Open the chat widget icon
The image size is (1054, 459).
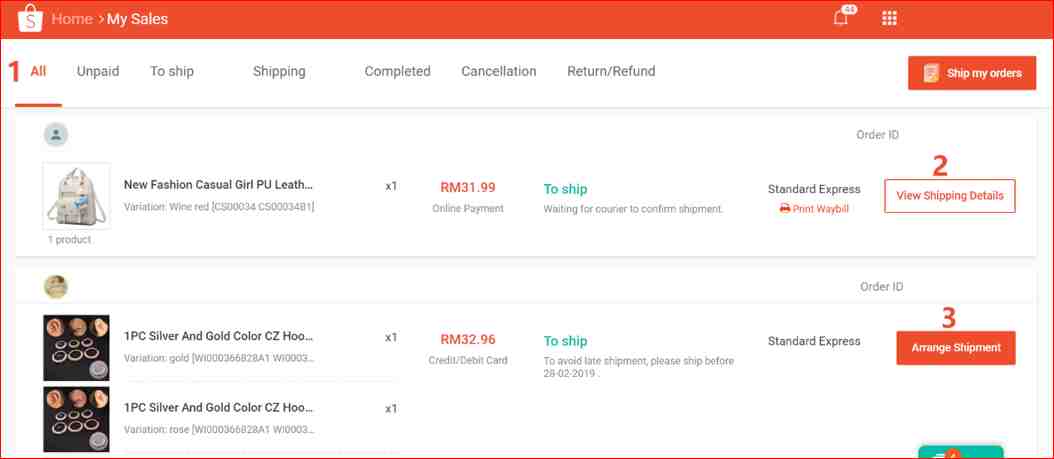point(961,453)
